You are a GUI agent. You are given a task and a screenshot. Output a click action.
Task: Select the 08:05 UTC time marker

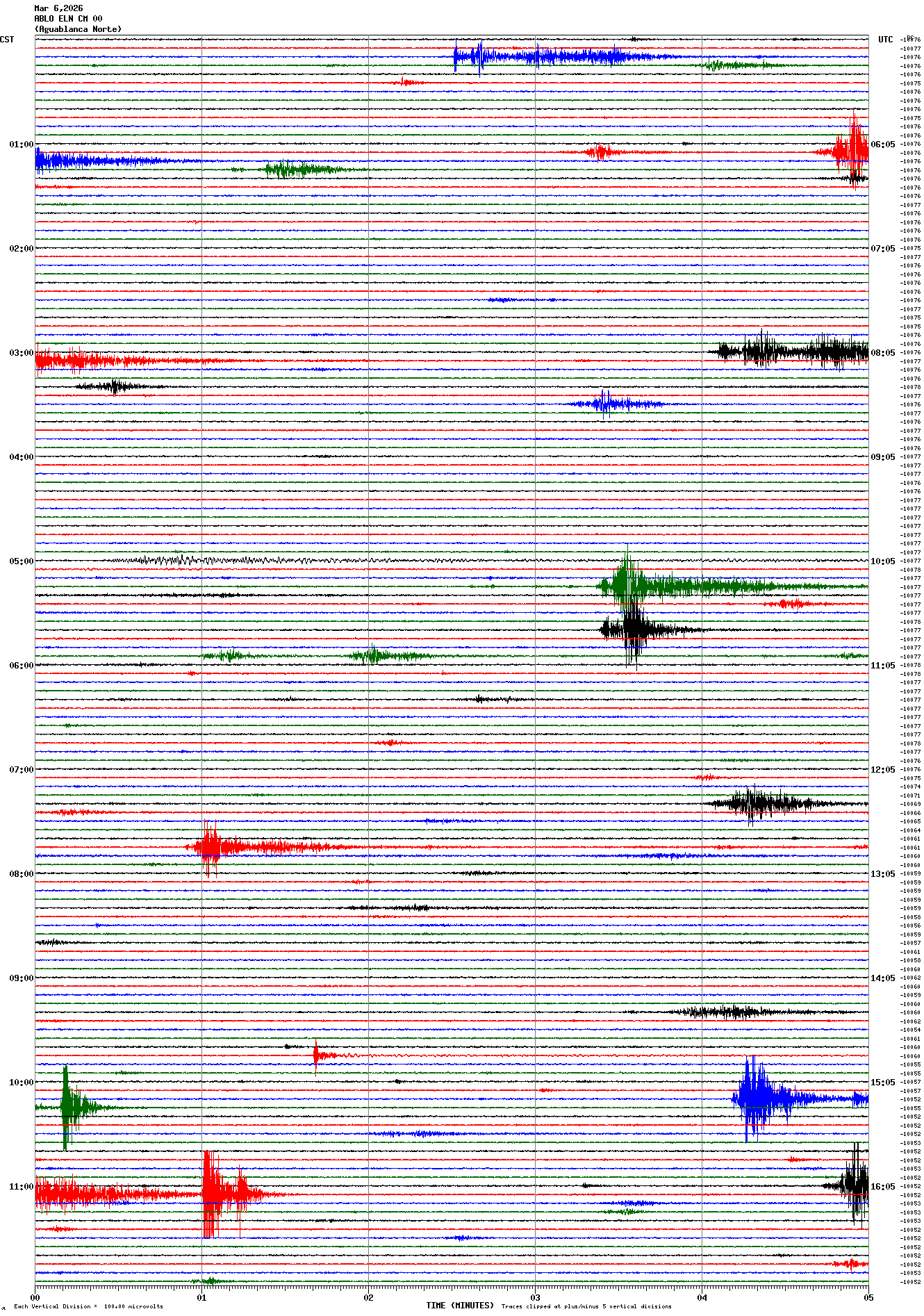pyautogui.click(x=882, y=353)
